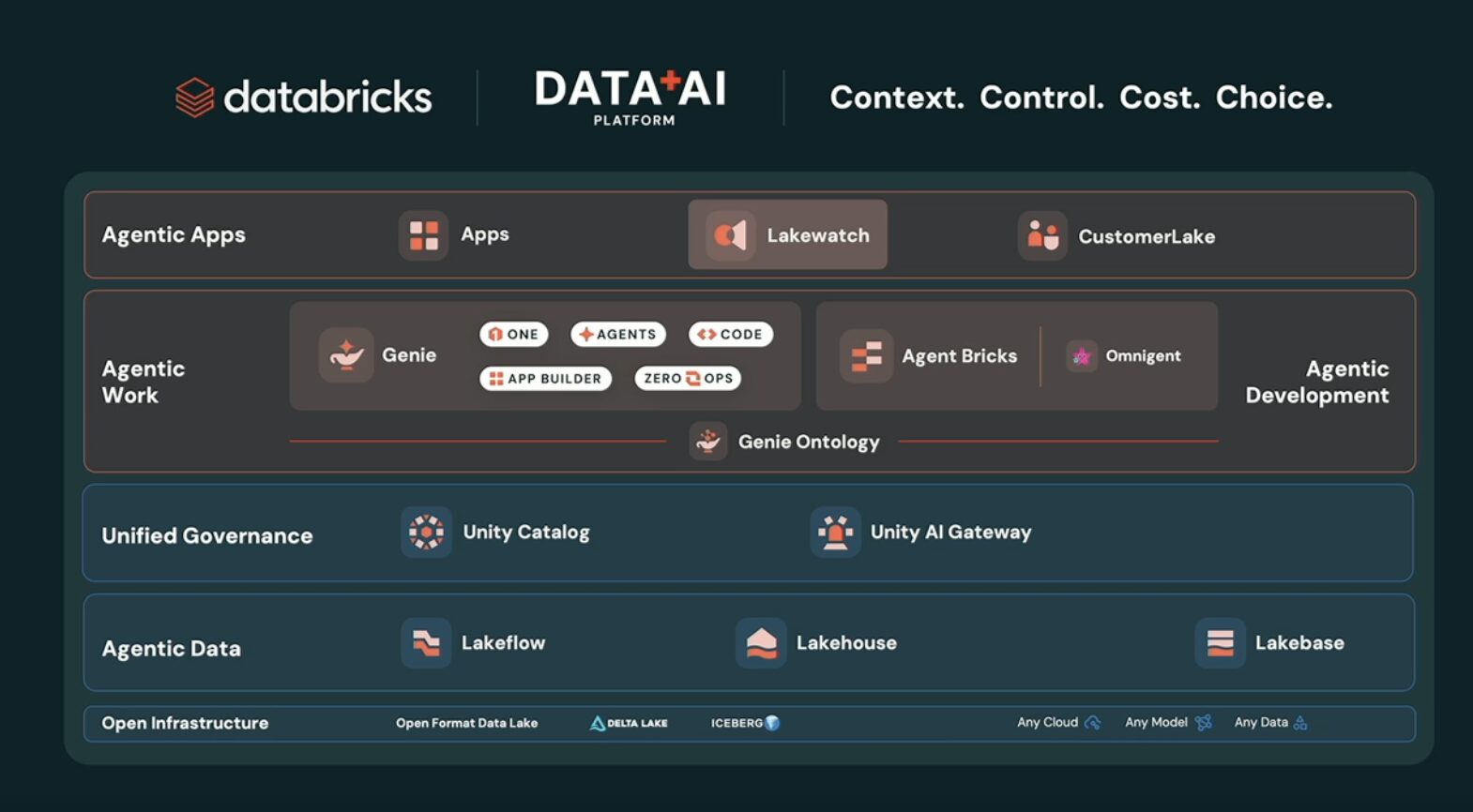
Task: Select the AGENTS pill badge
Action: 618,334
